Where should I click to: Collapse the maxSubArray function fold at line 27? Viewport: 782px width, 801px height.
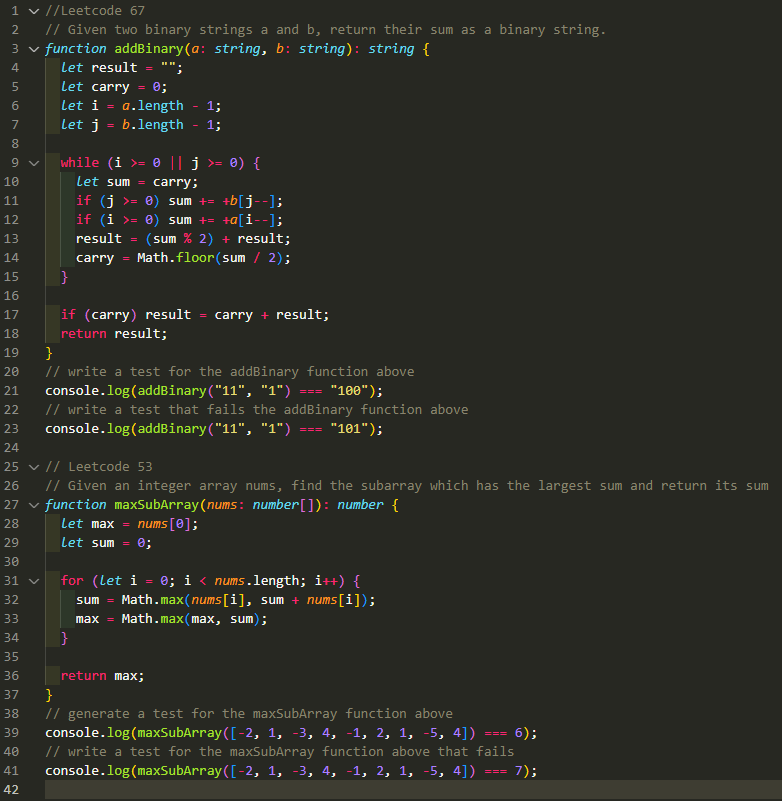pos(34,505)
